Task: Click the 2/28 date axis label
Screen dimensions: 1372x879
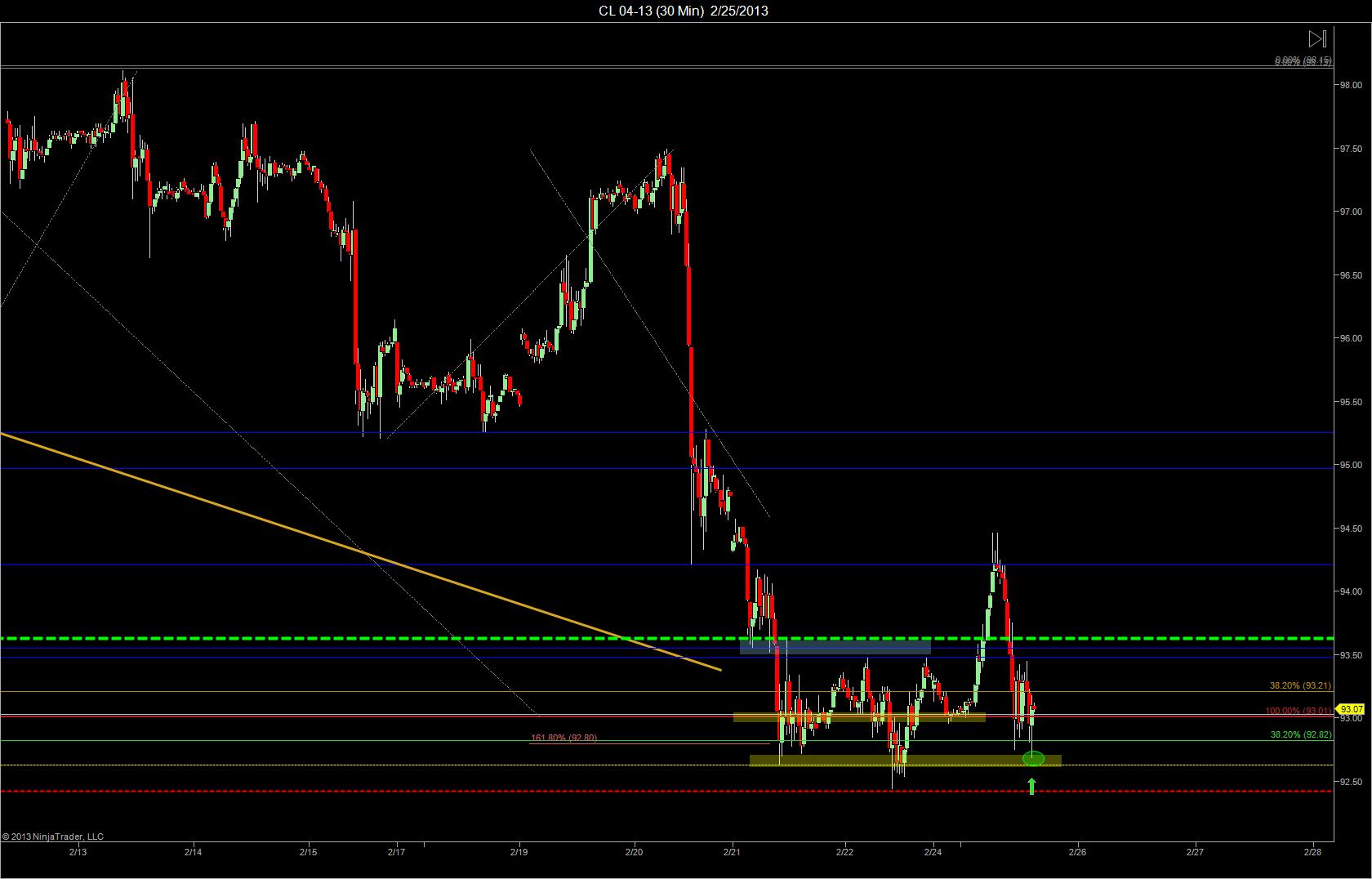Action: [x=1313, y=851]
